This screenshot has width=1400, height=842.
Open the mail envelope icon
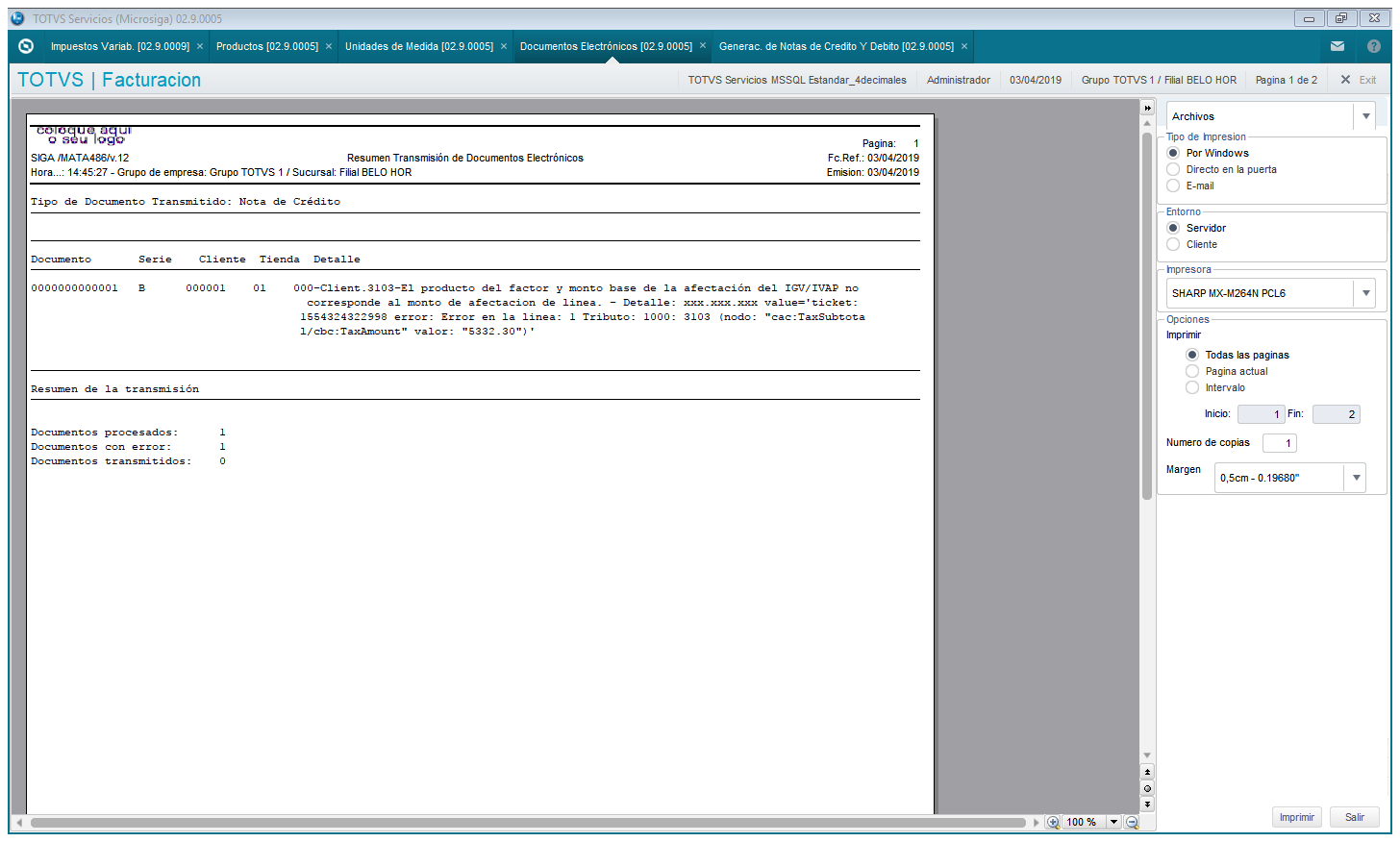pyautogui.click(x=1337, y=46)
